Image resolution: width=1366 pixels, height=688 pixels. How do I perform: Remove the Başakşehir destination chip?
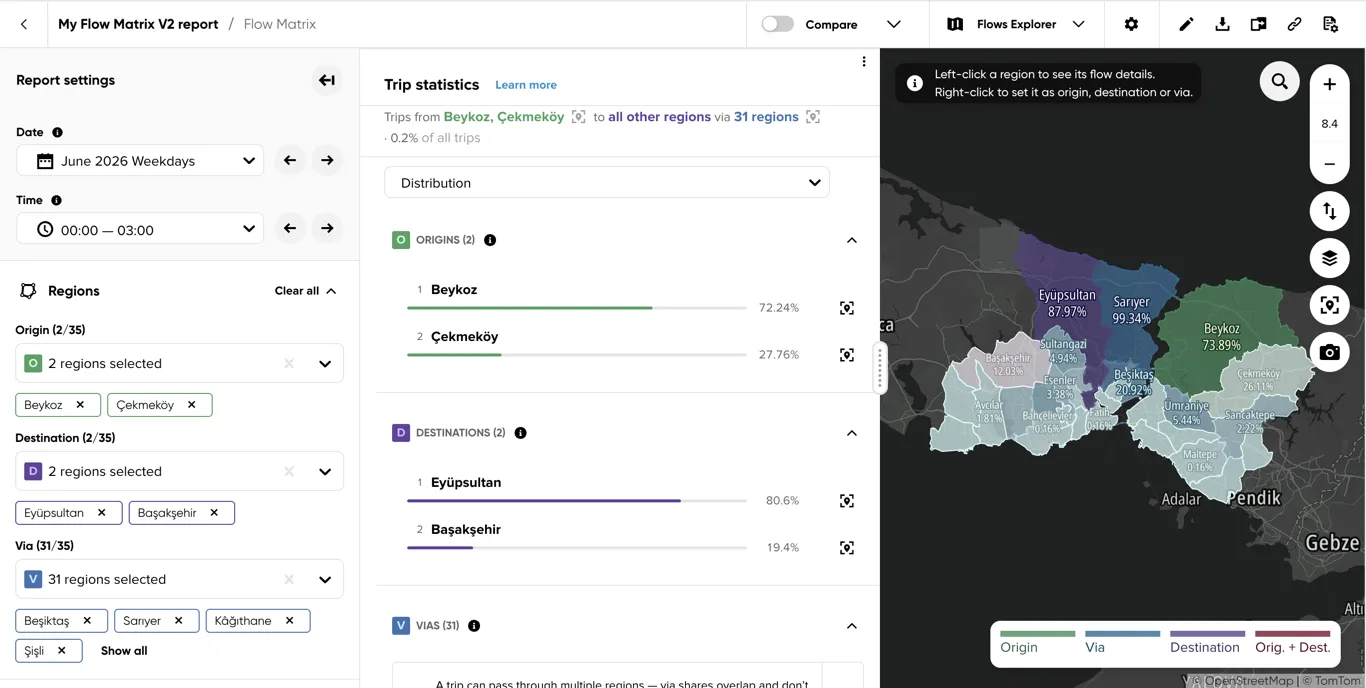coord(214,513)
